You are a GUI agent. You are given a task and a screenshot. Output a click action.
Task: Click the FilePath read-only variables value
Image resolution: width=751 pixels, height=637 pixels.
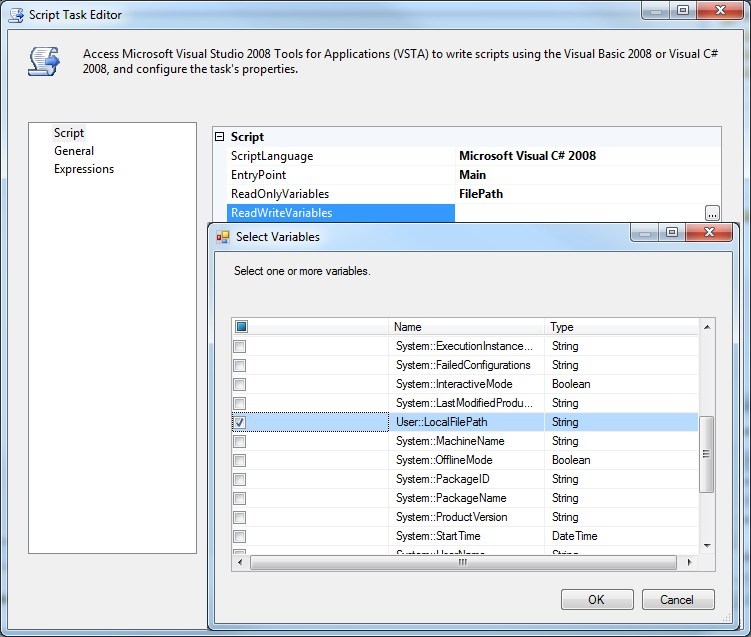pos(481,194)
